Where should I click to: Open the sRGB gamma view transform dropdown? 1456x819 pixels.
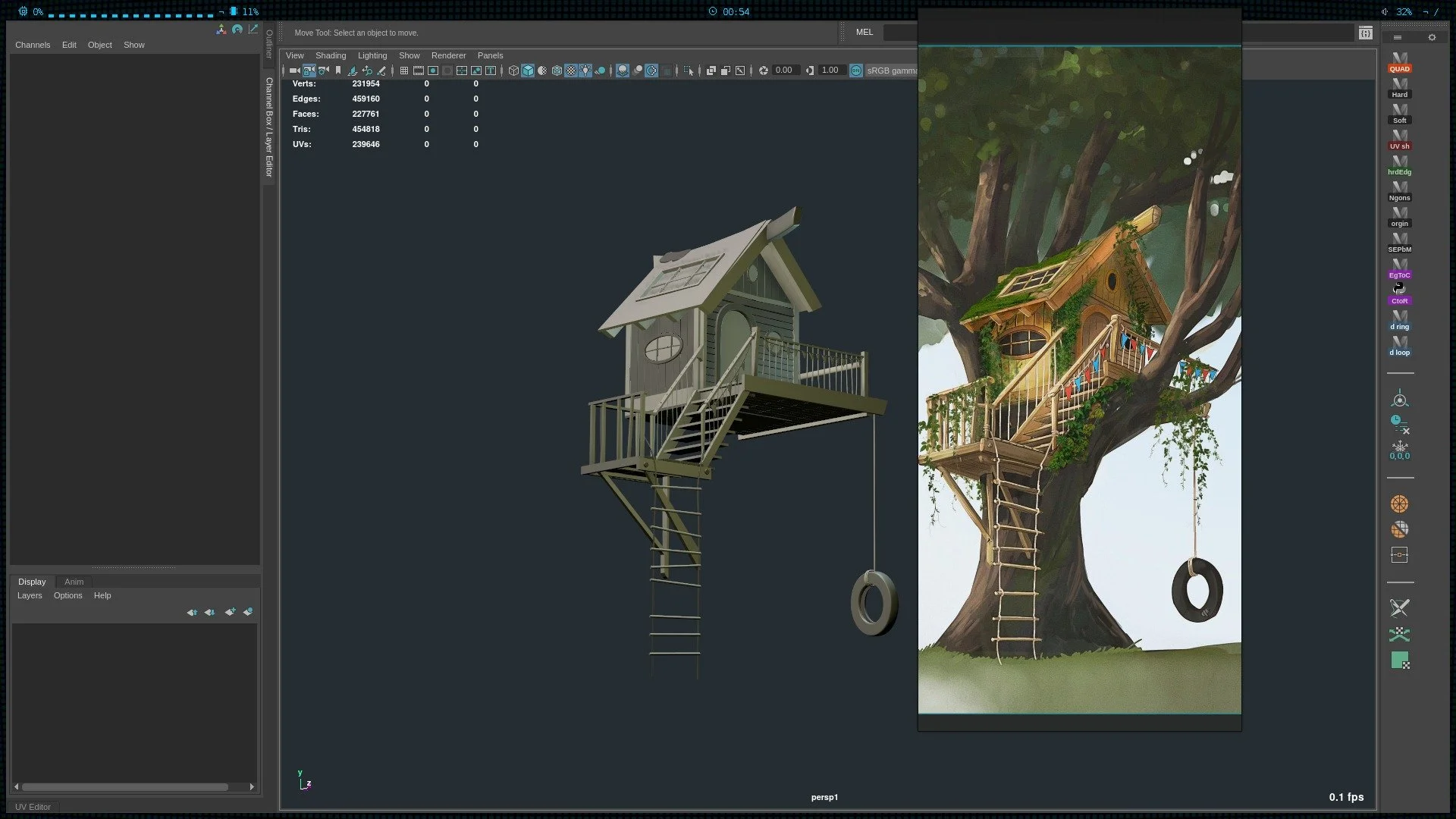point(892,71)
